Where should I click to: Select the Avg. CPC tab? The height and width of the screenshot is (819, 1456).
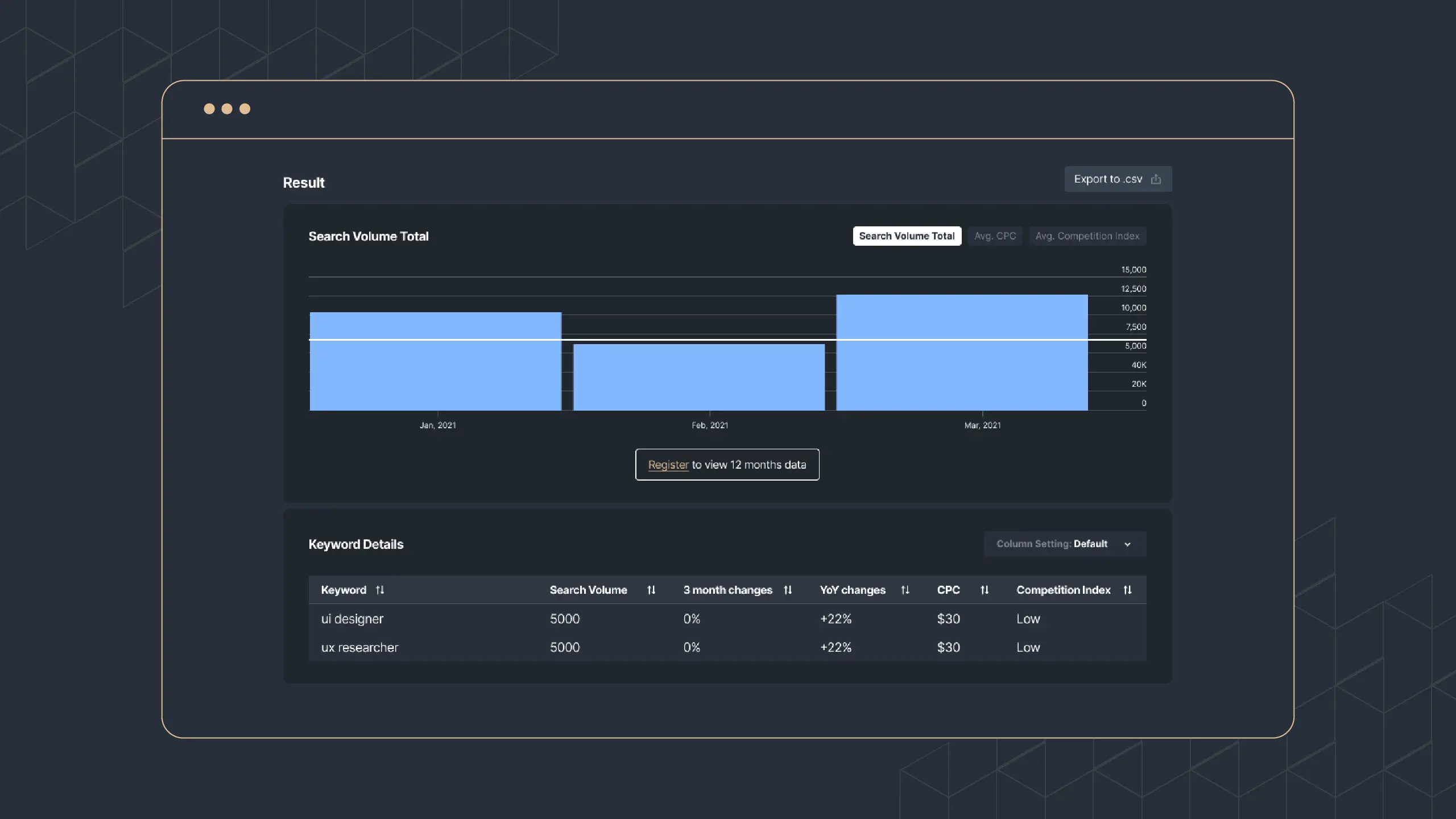[995, 235]
